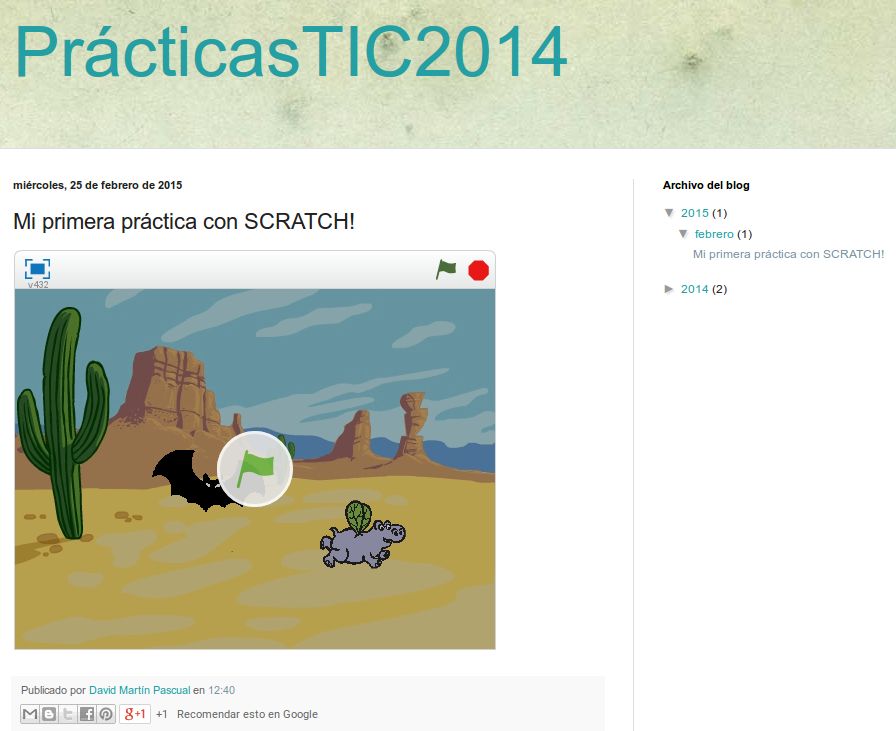This screenshot has width=896, height=731.
Task: Open sidebar post 'Mi primera práctica con SCRATCH!'
Action: [x=788, y=254]
